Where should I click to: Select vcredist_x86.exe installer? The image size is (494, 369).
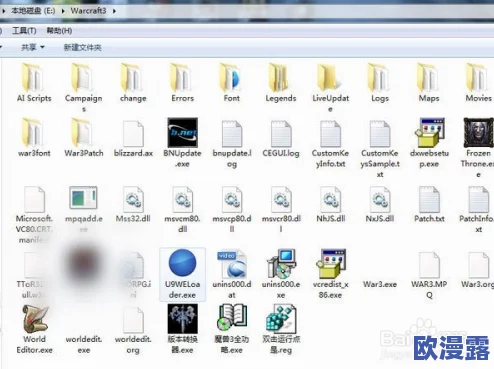click(330, 274)
